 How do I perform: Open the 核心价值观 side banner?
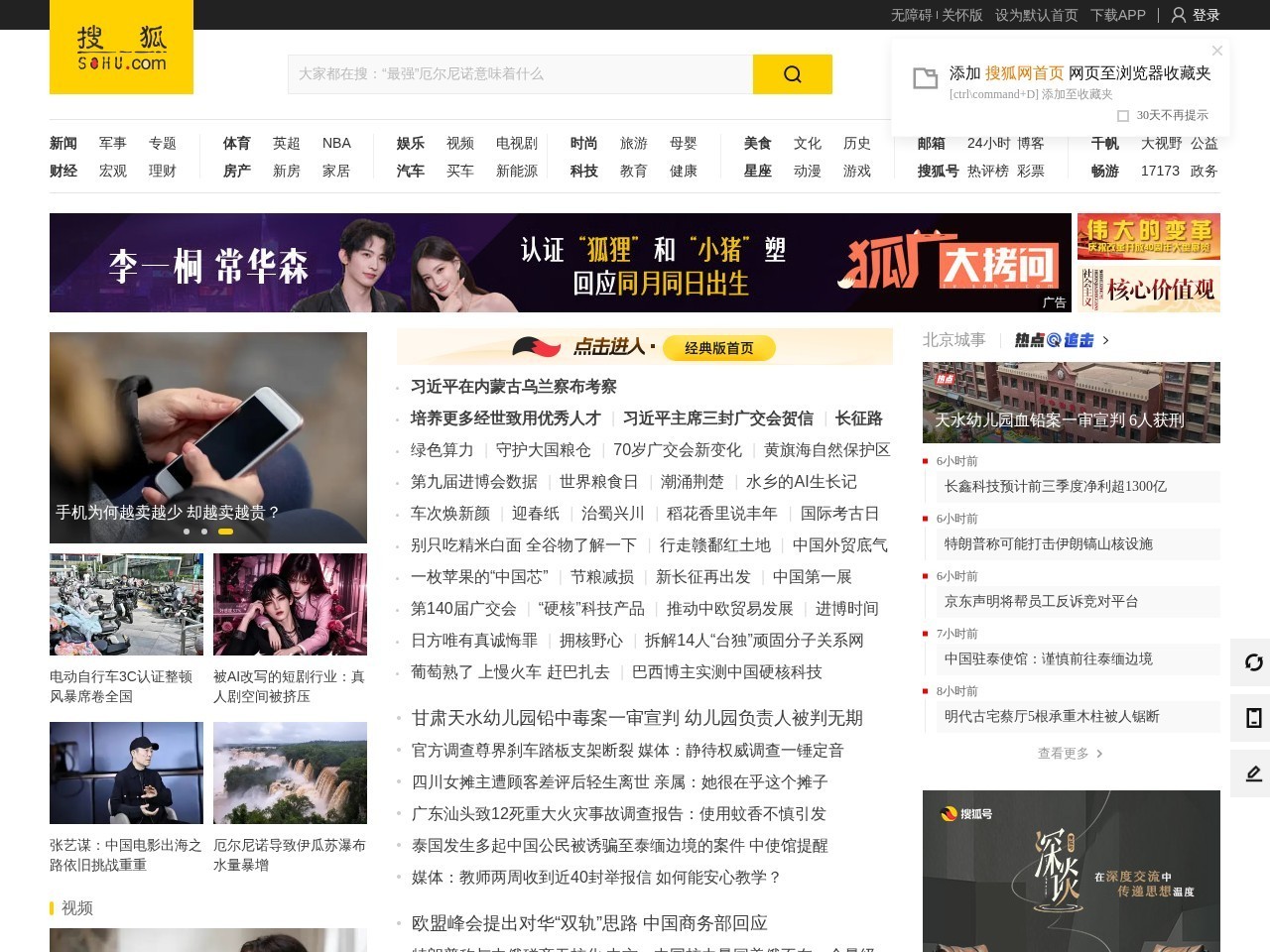1149,289
